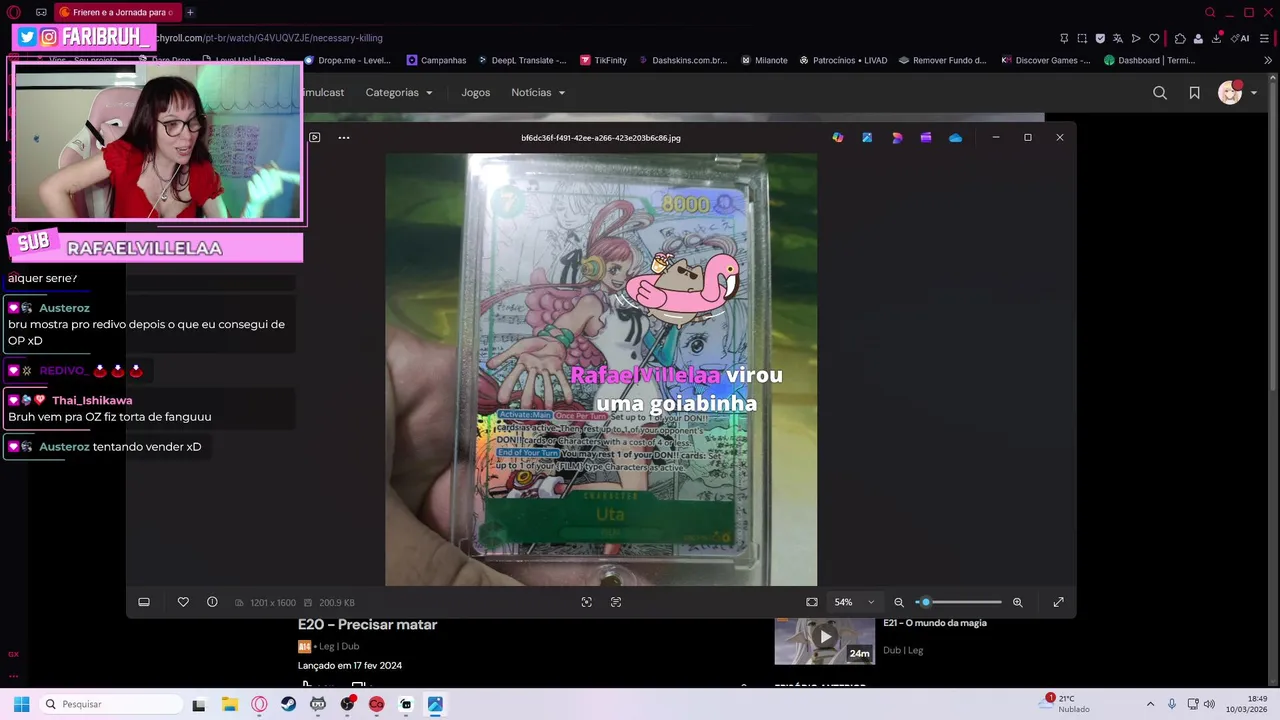Open the taskbar volume control
Screen dimensions: 1280x720
pyautogui.click(x=1209, y=704)
